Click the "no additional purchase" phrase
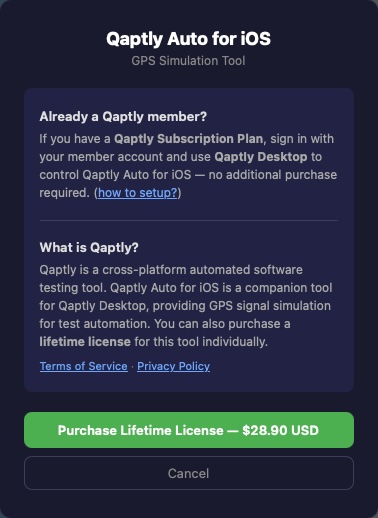This screenshot has width=378, height=518. (x=273, y=175)
